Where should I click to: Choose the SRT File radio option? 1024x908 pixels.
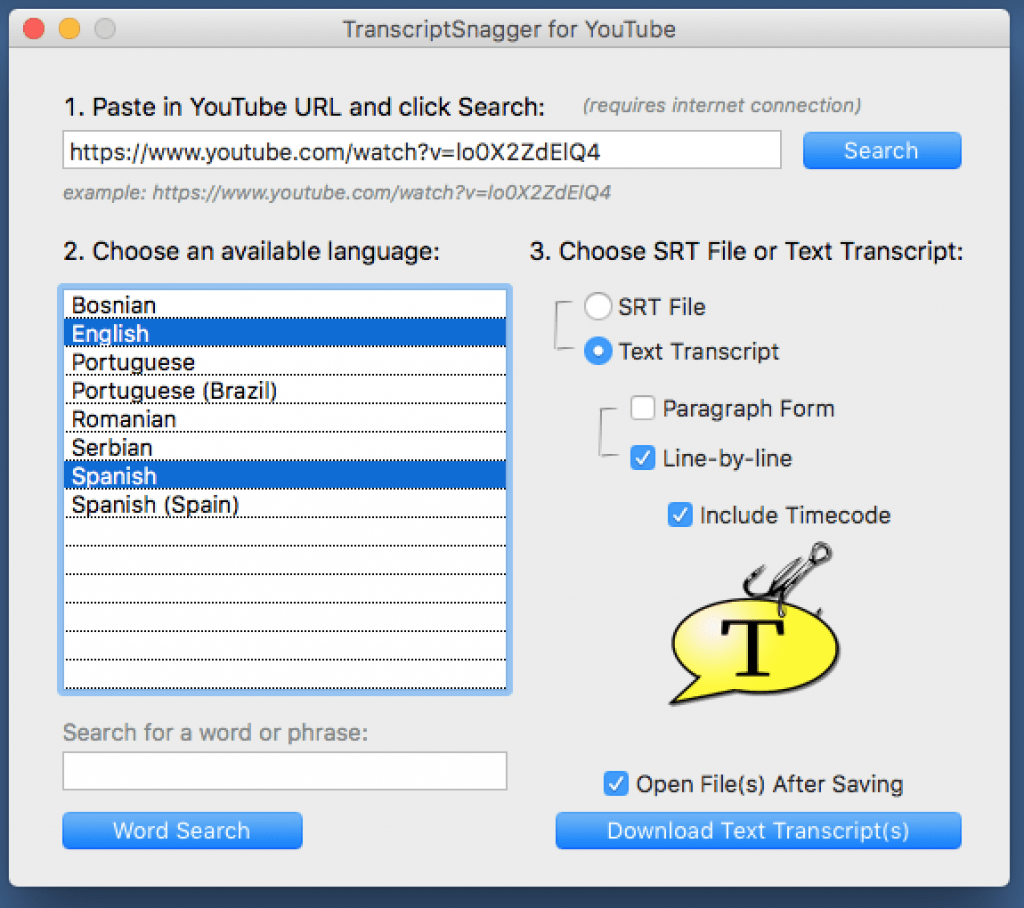598,306
